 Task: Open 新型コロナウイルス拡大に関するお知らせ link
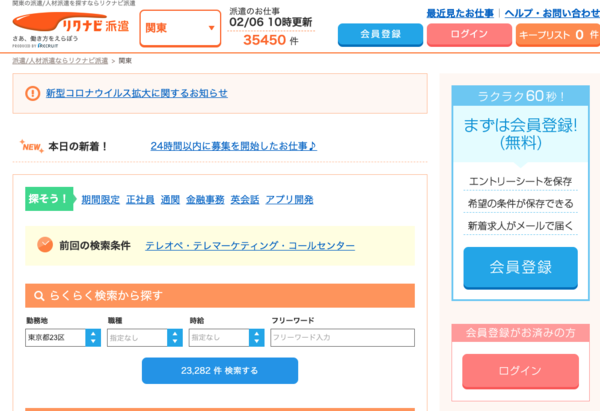pos(137,93)
